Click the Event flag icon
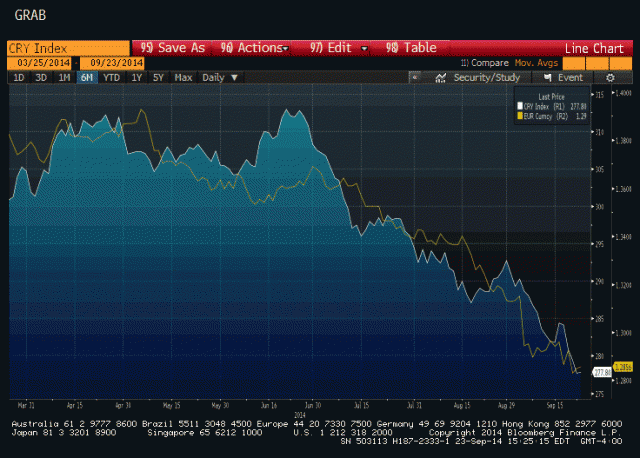 548,77
